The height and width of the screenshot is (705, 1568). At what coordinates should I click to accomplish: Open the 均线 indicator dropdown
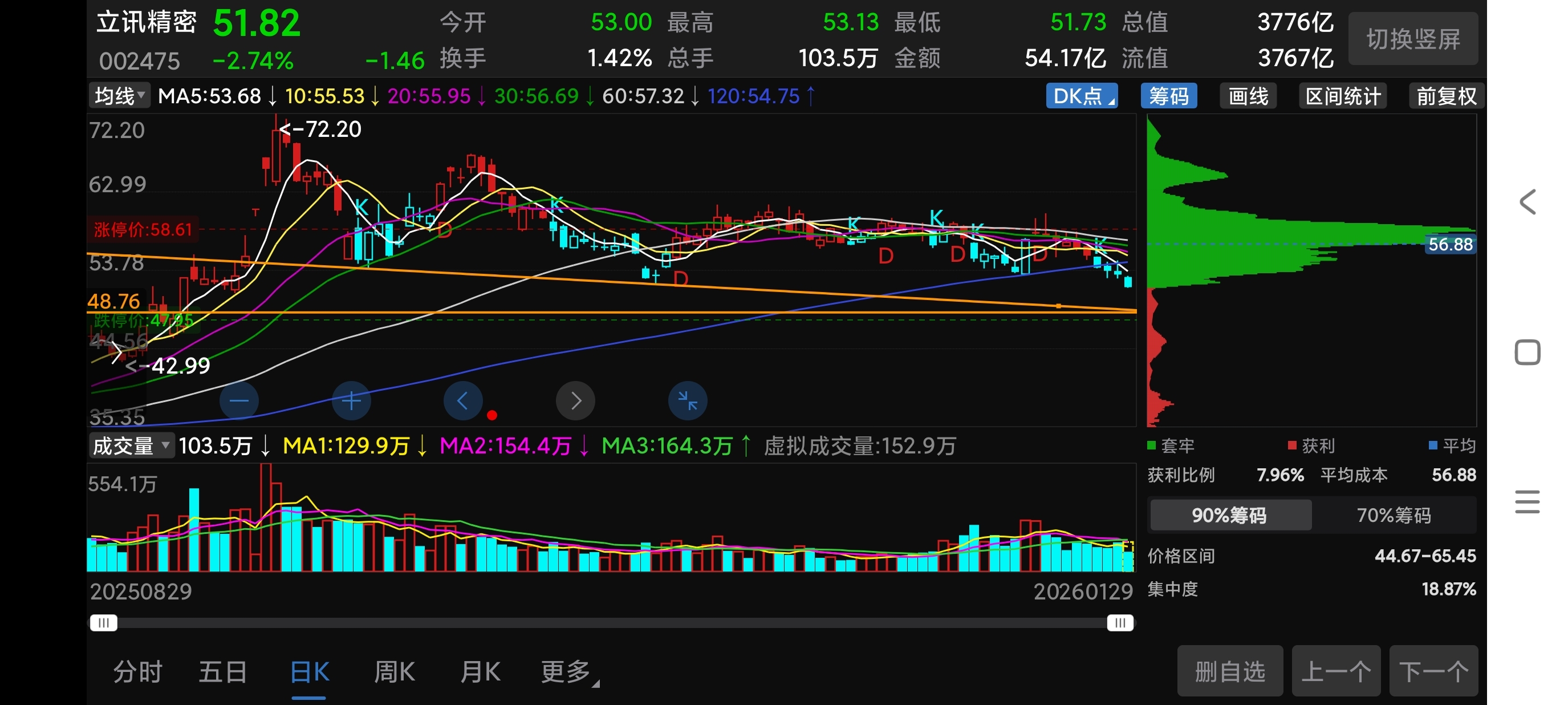coord(119,96)
